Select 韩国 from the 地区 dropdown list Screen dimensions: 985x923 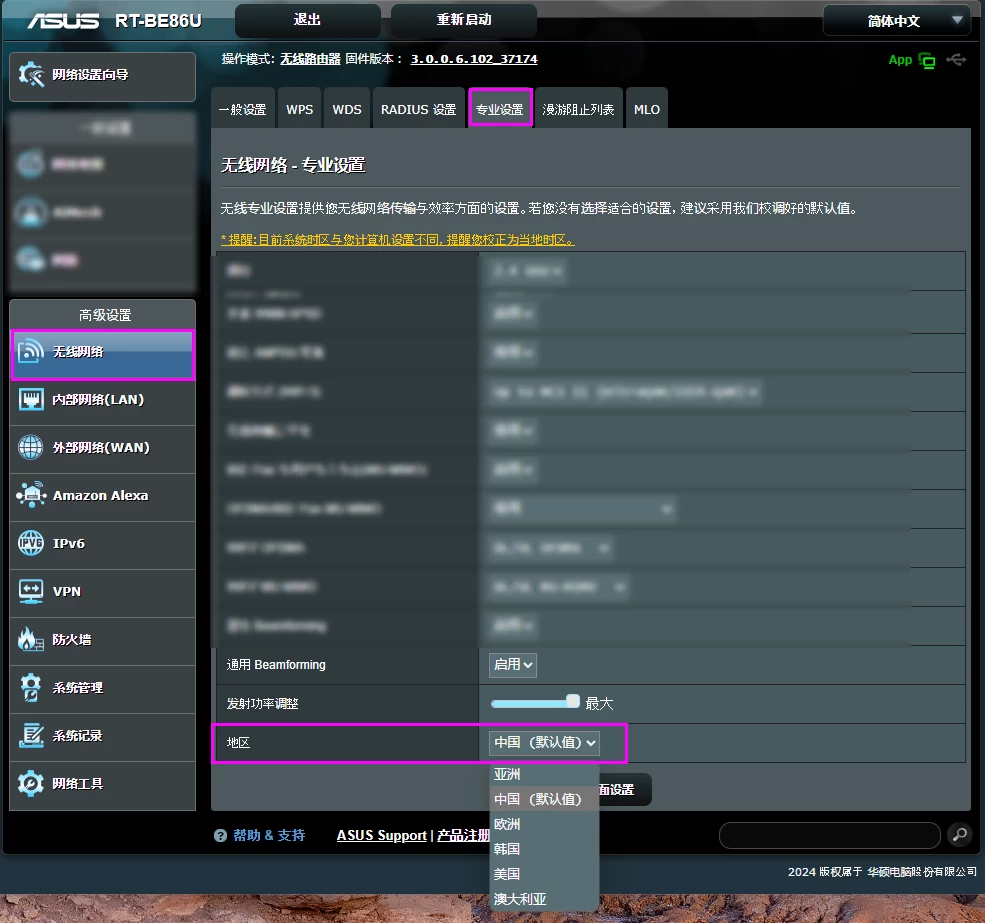[x=506, y=849]
